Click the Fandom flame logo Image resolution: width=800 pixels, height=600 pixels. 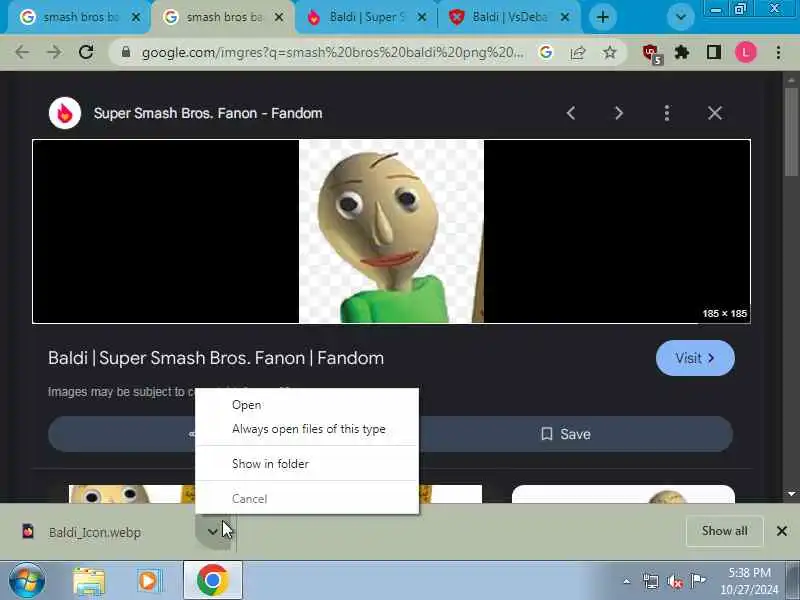[65, 113]
